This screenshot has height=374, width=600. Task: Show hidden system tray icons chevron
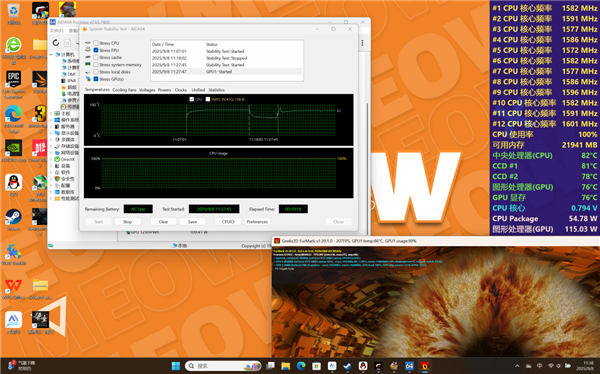(x=517, y=366)
